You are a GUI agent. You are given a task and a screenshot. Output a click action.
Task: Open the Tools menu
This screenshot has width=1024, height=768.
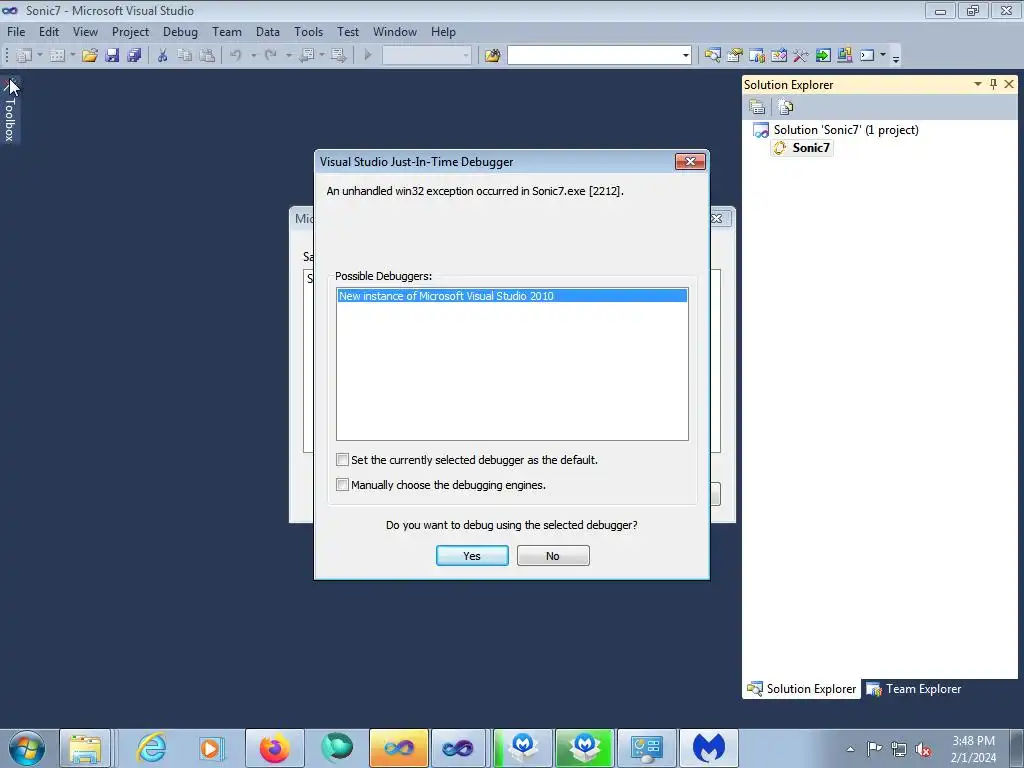click(308, 31)
